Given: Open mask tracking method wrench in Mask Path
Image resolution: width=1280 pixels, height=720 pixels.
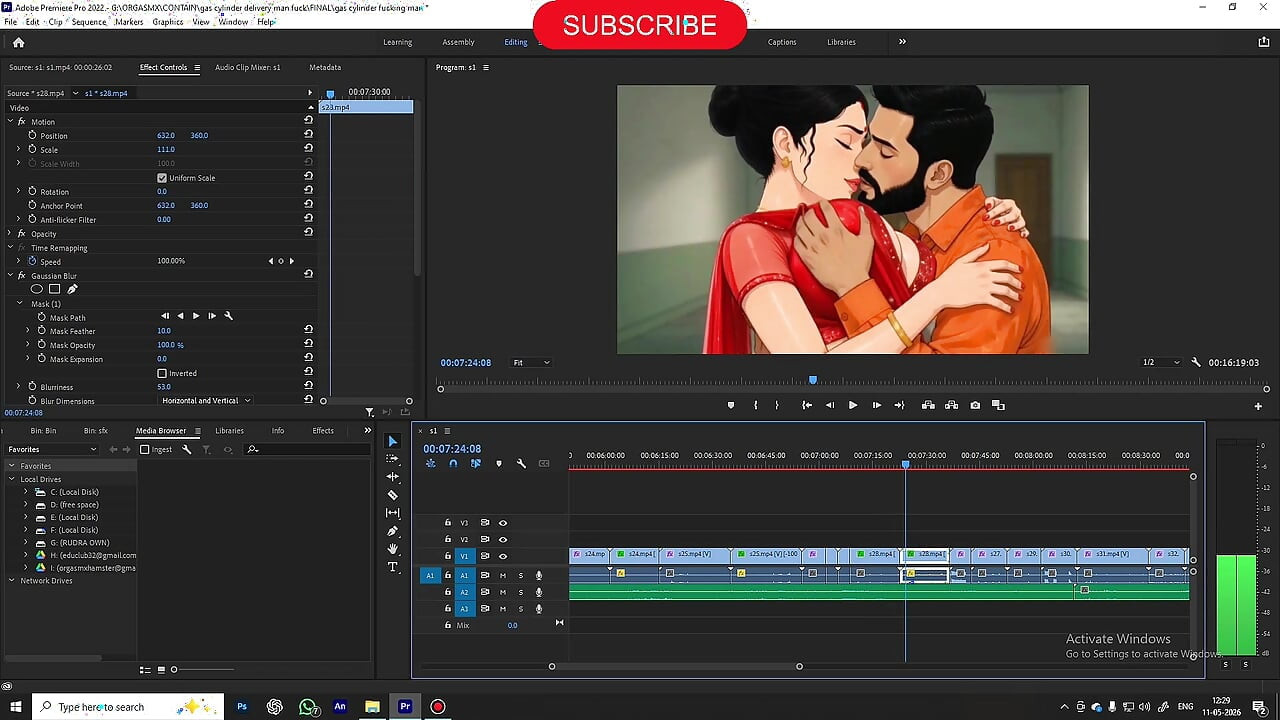Looking at the screenshot, I should (x=228, y=316).
